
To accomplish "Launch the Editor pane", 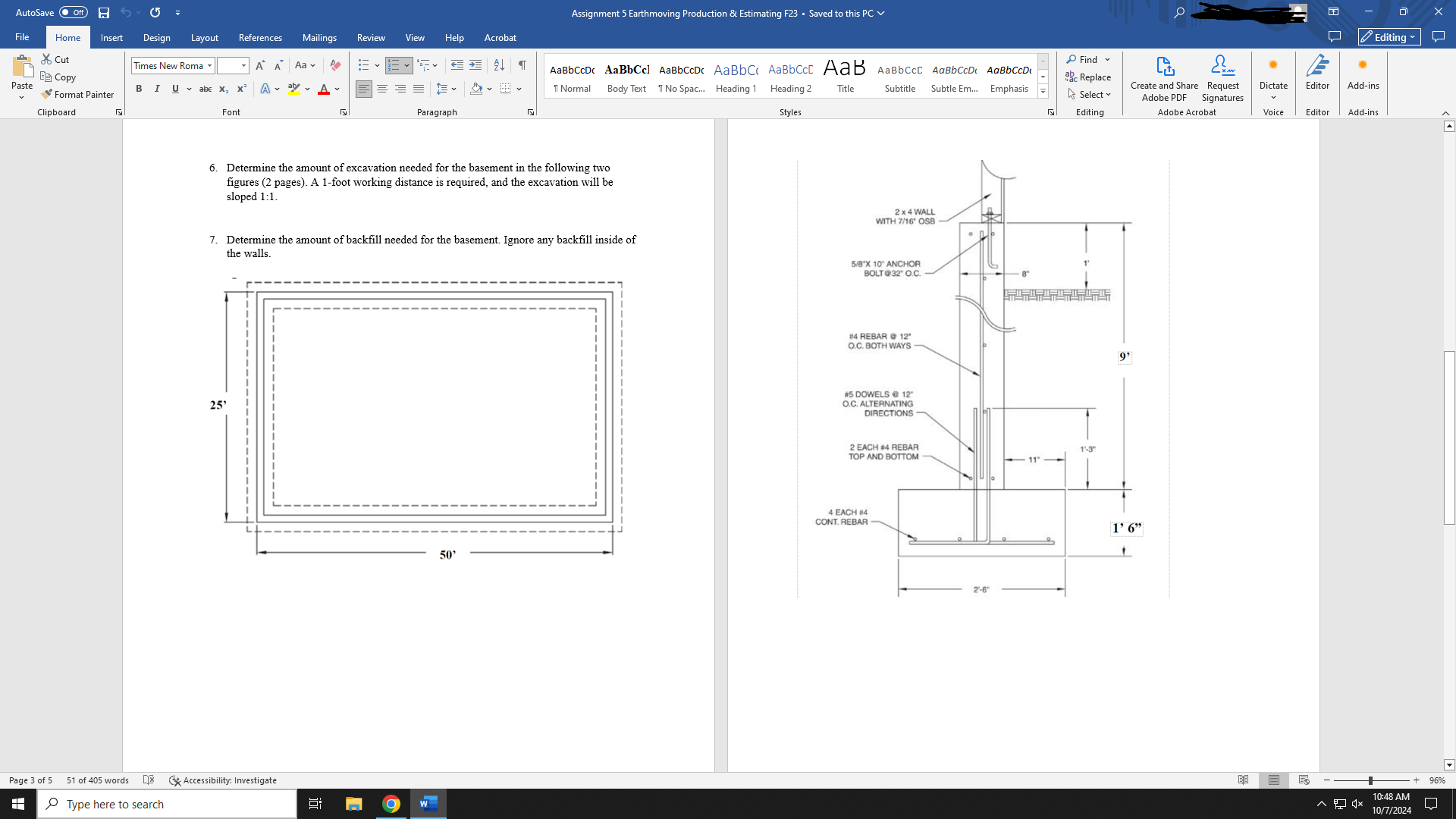I will (1317, 72).
